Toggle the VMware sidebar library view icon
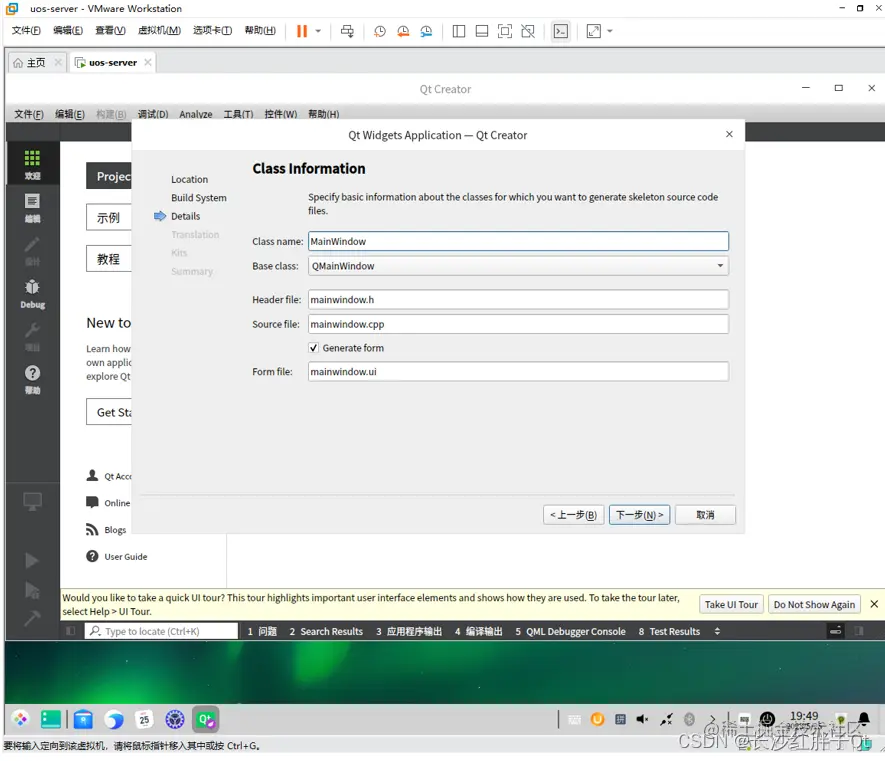Viewport: 885px width, 761px height. (459, 31)
